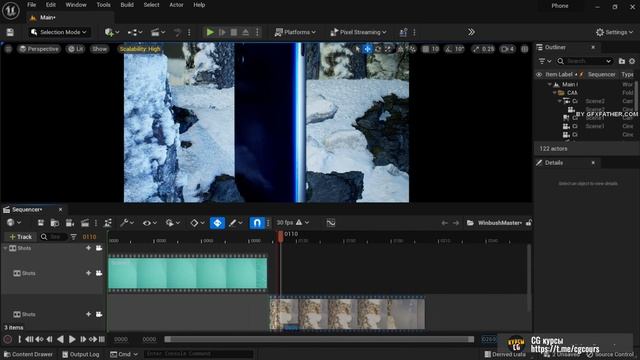This screenshot has height=360, width=640.
Task: Toggle the Outliner visibility eye column header
Action: click(x=539, y=74)
